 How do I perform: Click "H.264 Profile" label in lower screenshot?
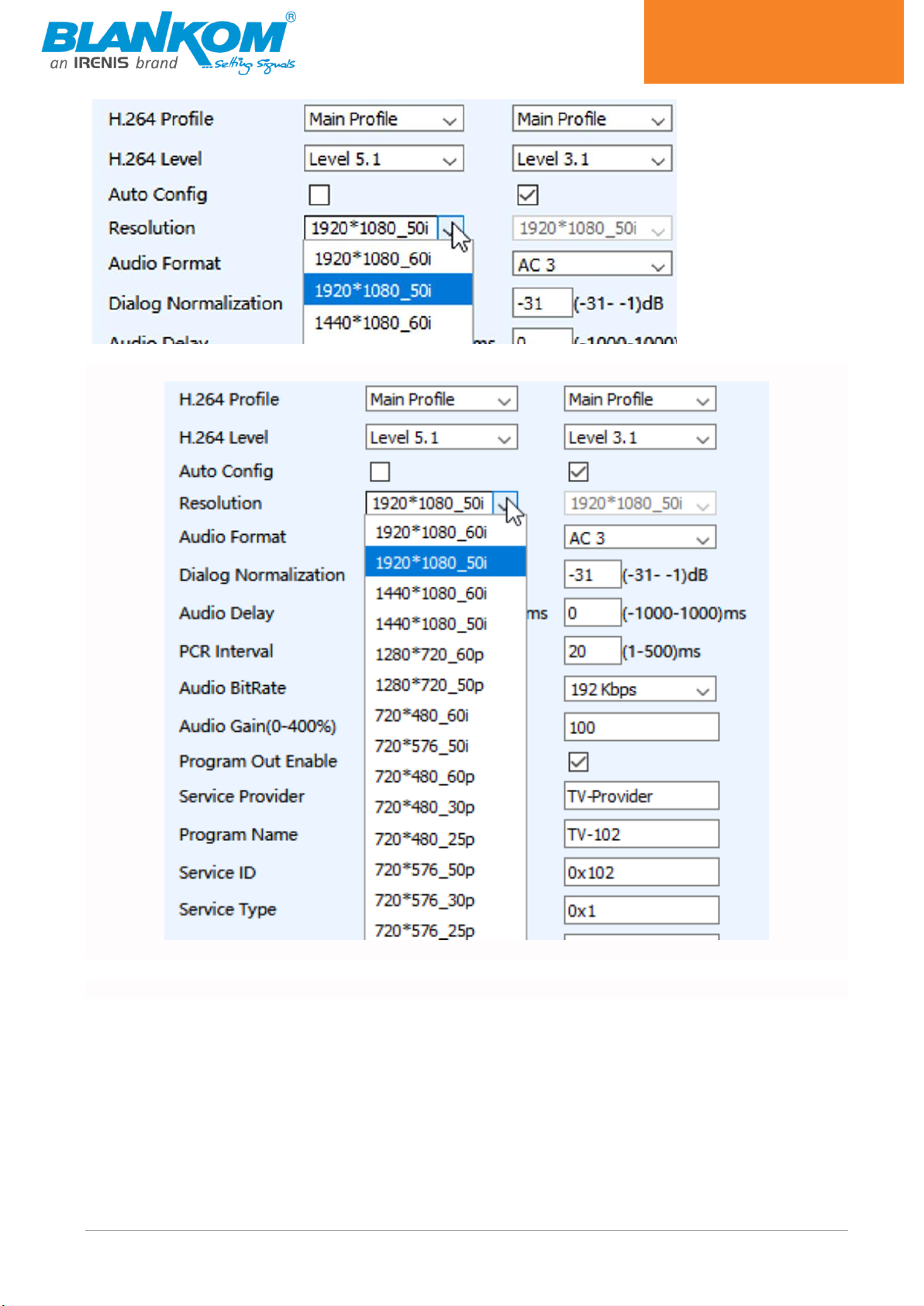[229, 399]
